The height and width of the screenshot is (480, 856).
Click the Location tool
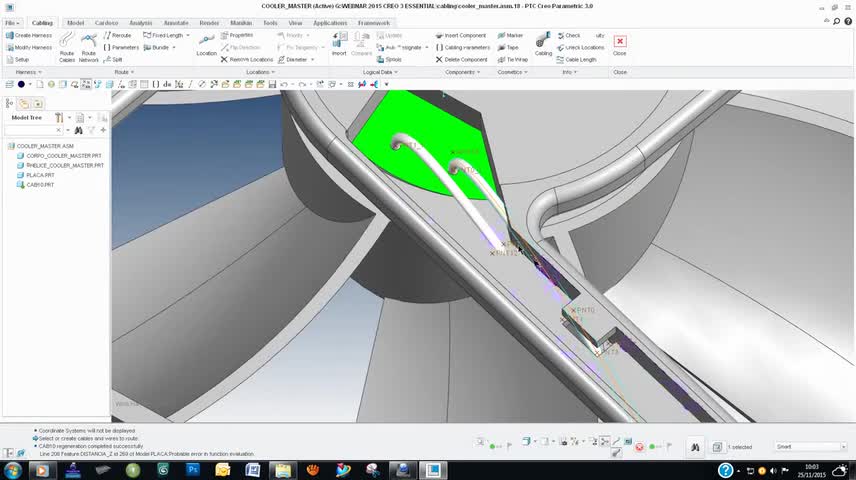pos(206,45)
